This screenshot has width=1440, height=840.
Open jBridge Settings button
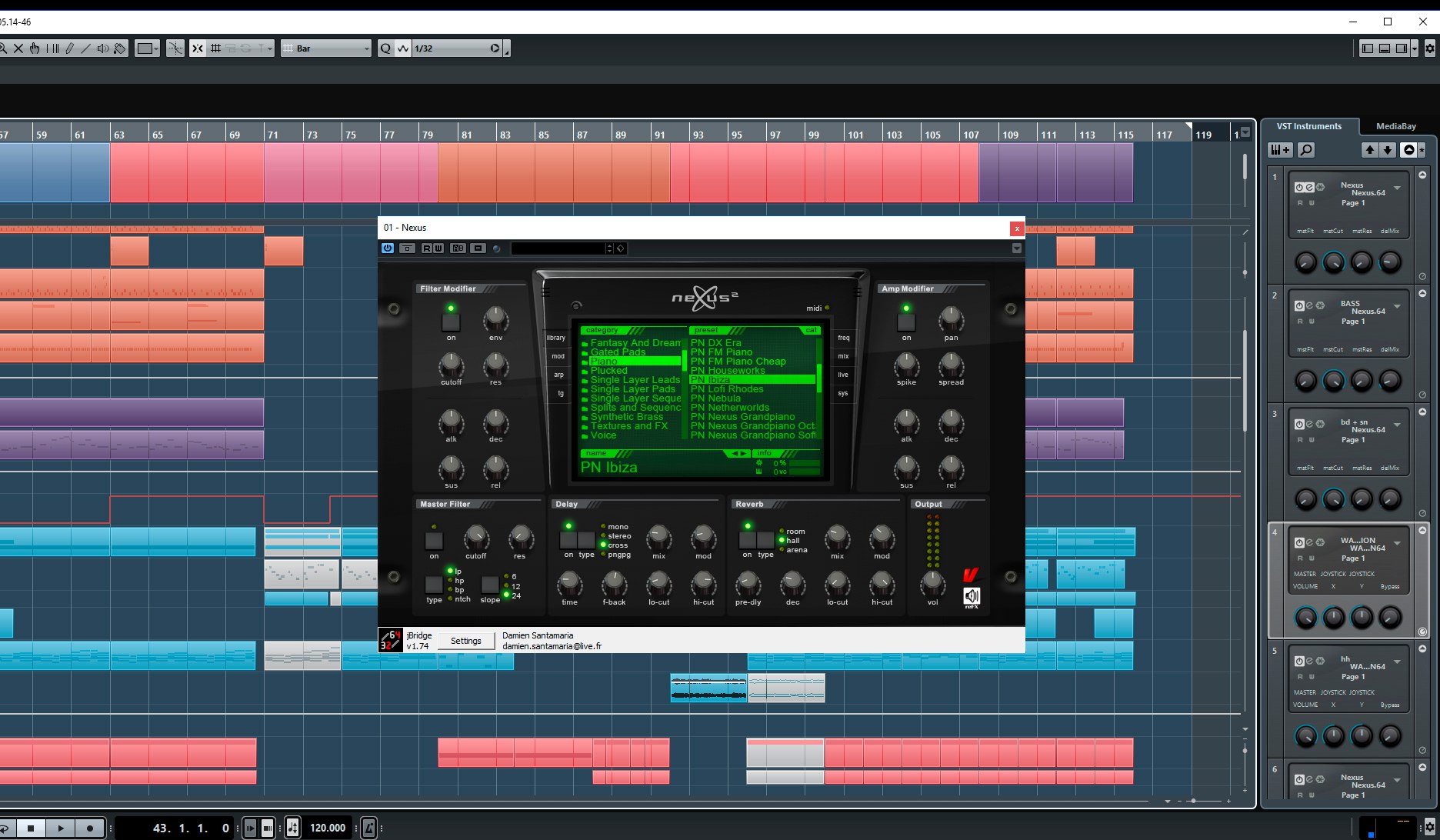(x=466, y=641)
